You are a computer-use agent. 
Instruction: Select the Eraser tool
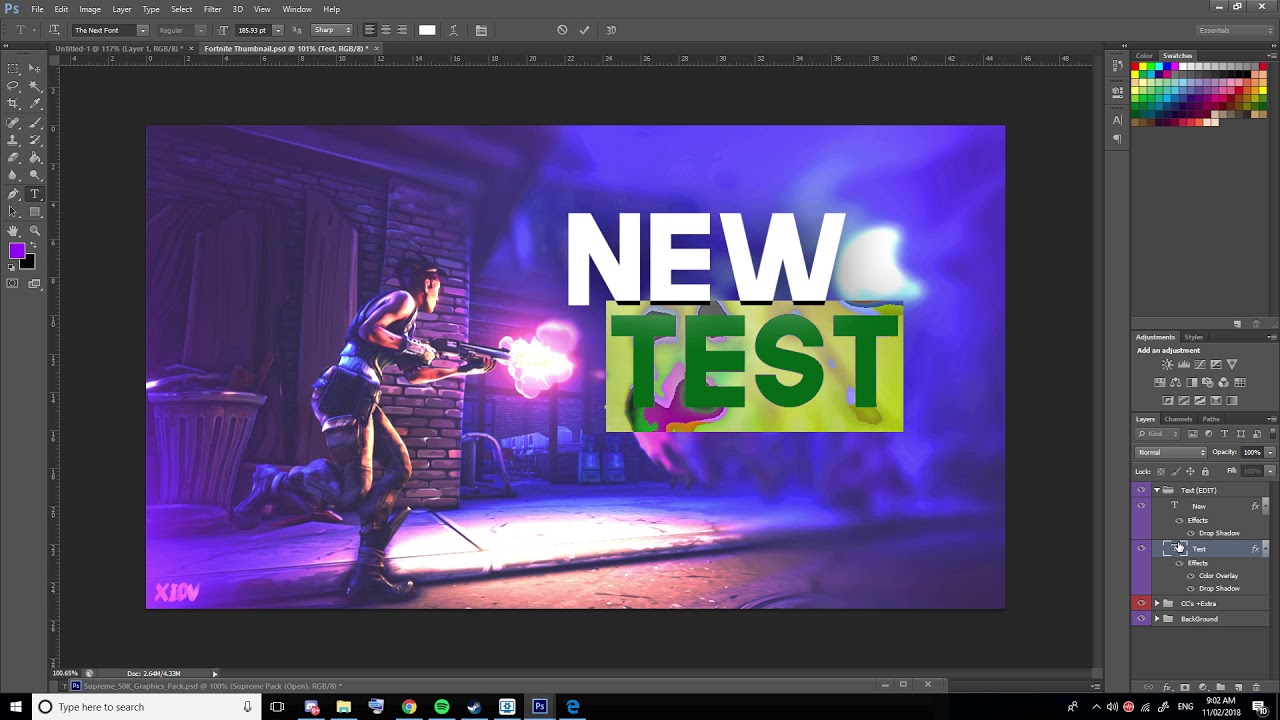click(13, 158)
